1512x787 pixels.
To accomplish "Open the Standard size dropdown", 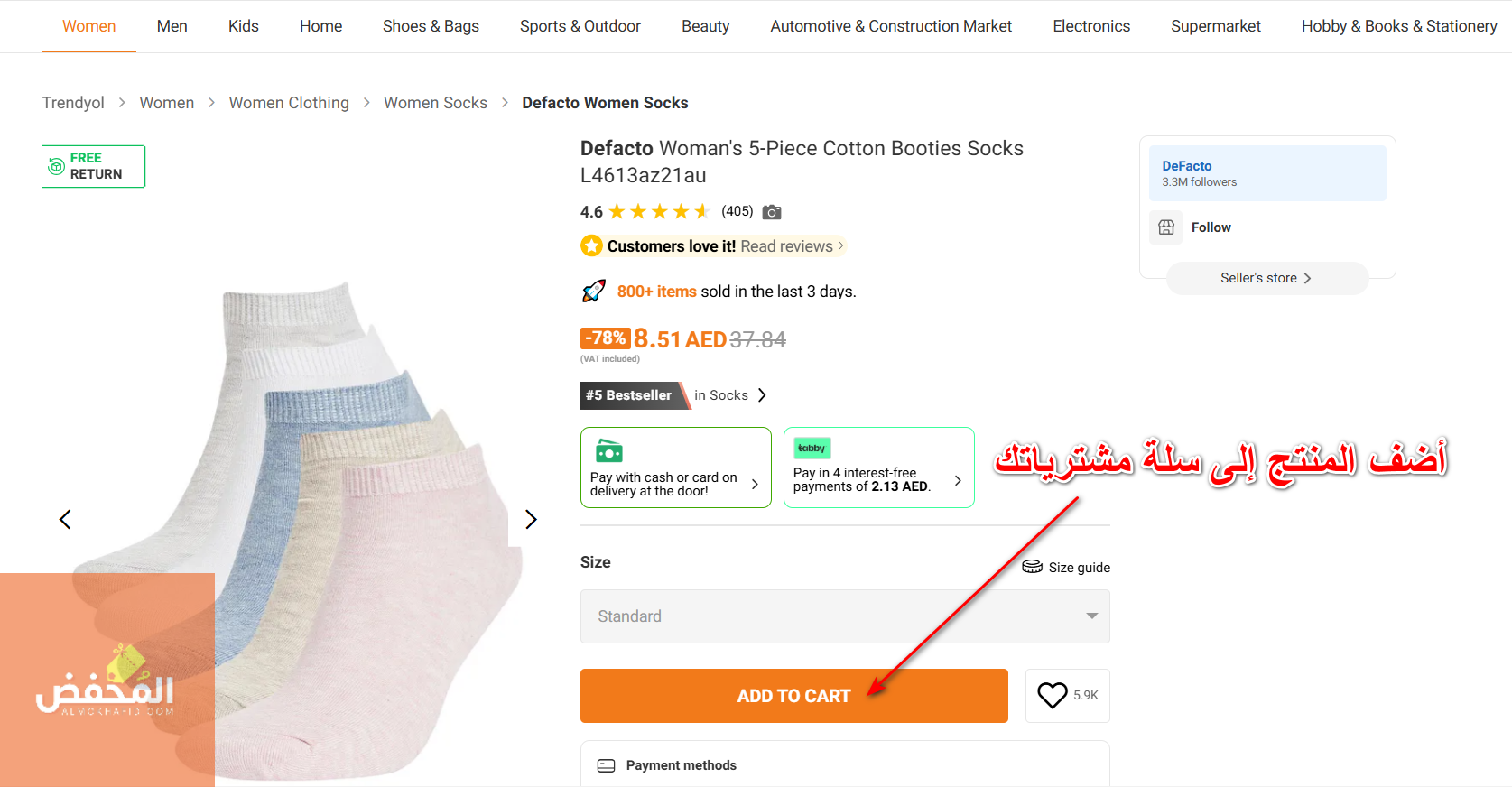I will [845, 616].
